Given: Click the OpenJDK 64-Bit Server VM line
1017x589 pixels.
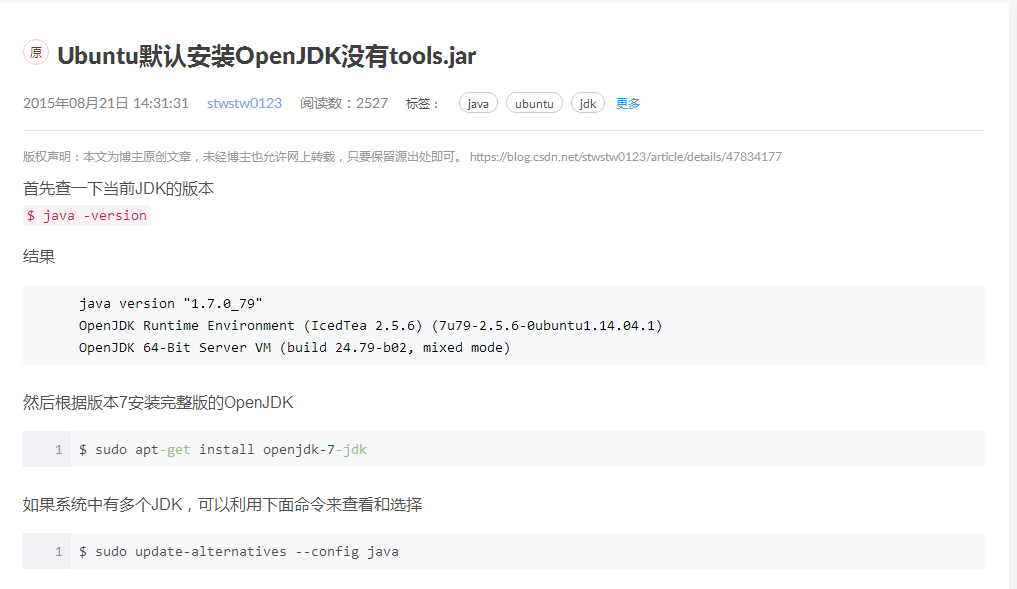Looking at the screenshot, I should pyautogui.click(x=294, y=348).
